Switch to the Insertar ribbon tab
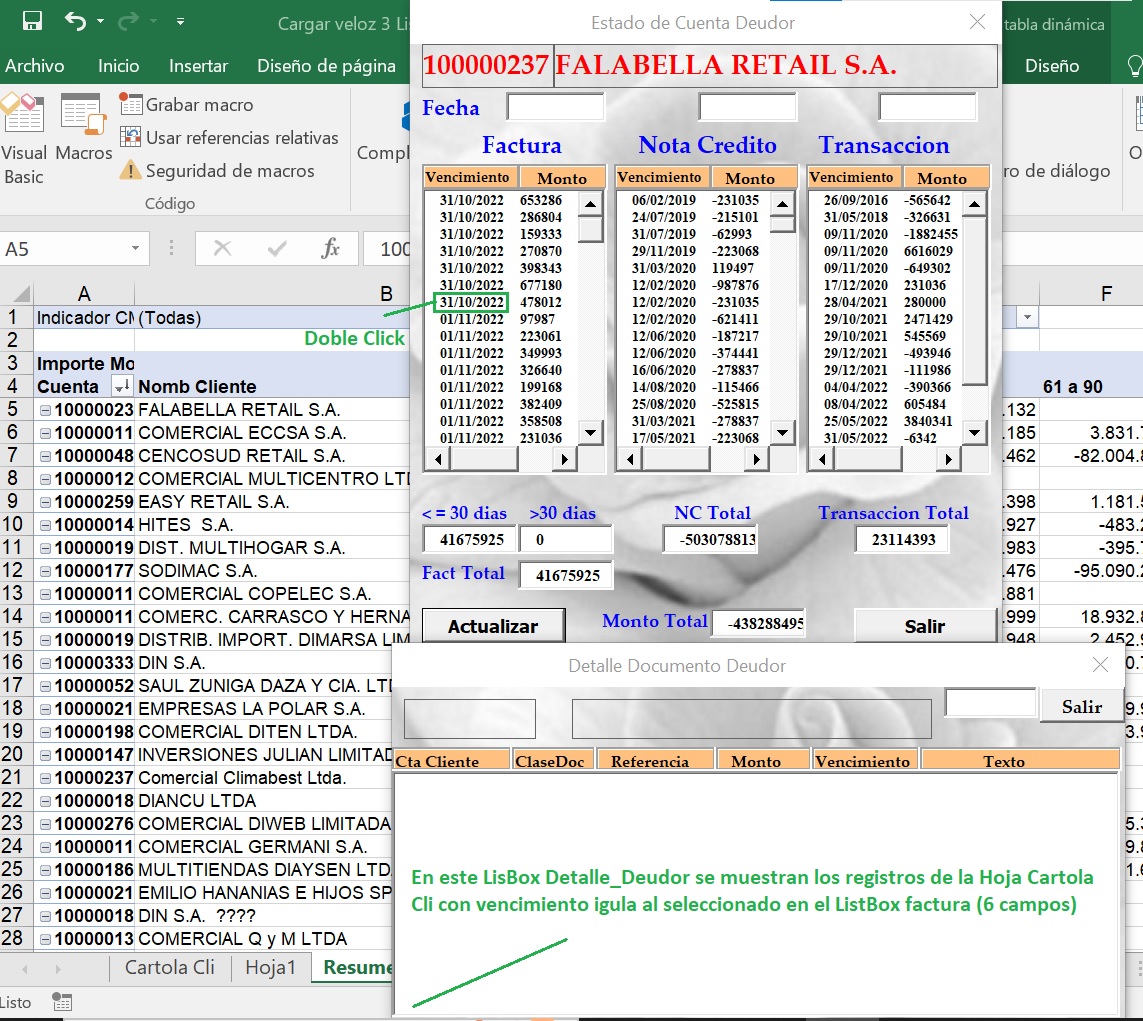This screenshot has width=1143, height=1021. [198, 66]
